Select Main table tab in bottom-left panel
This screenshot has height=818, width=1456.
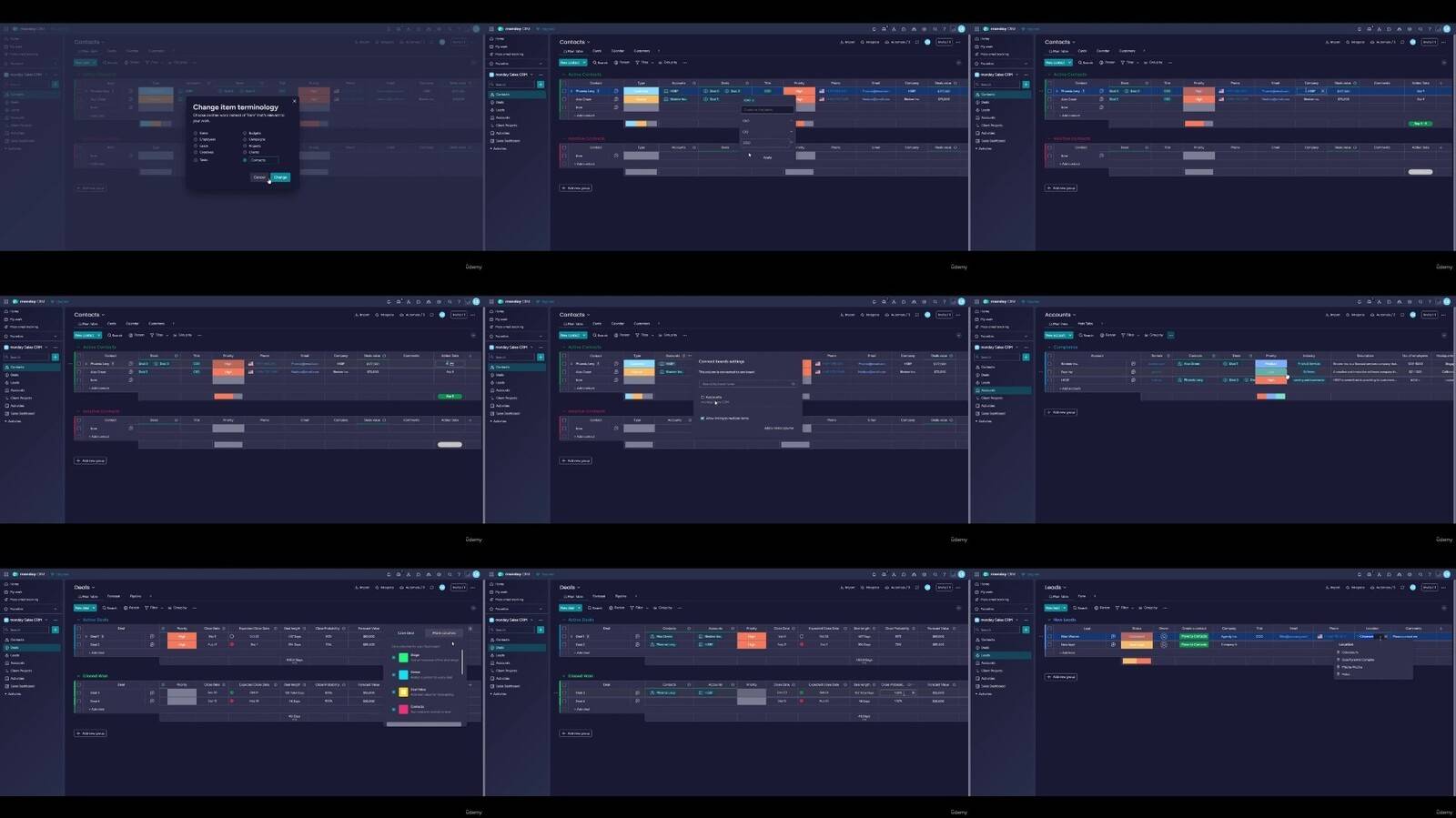(88, 597)
